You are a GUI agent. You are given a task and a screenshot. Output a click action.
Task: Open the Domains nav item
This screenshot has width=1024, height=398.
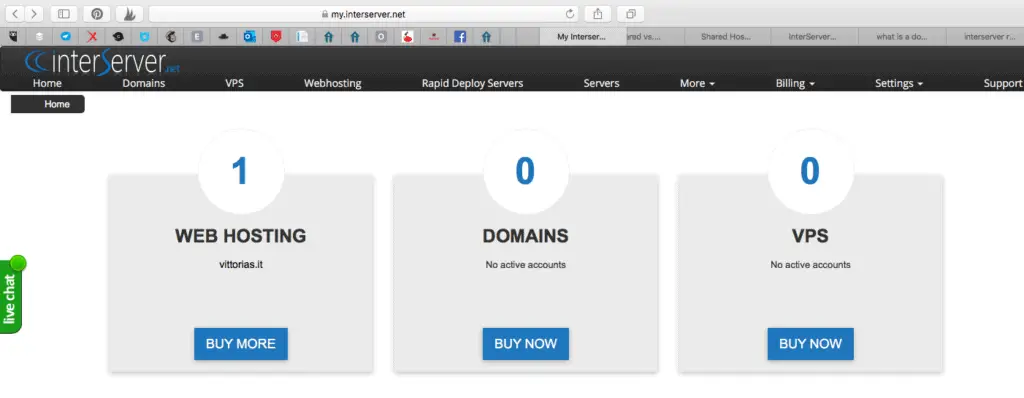pyautogui.click(x=144, y=83)
